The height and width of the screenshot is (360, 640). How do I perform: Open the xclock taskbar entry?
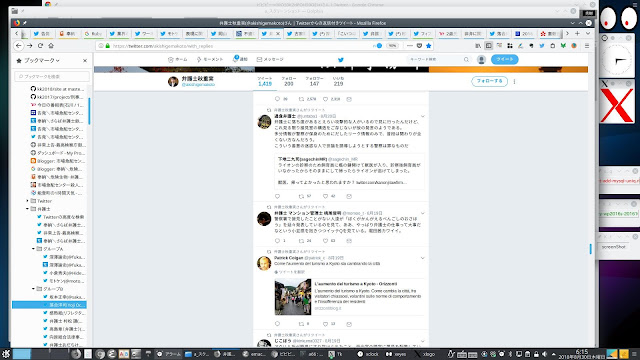pos(368,354)
